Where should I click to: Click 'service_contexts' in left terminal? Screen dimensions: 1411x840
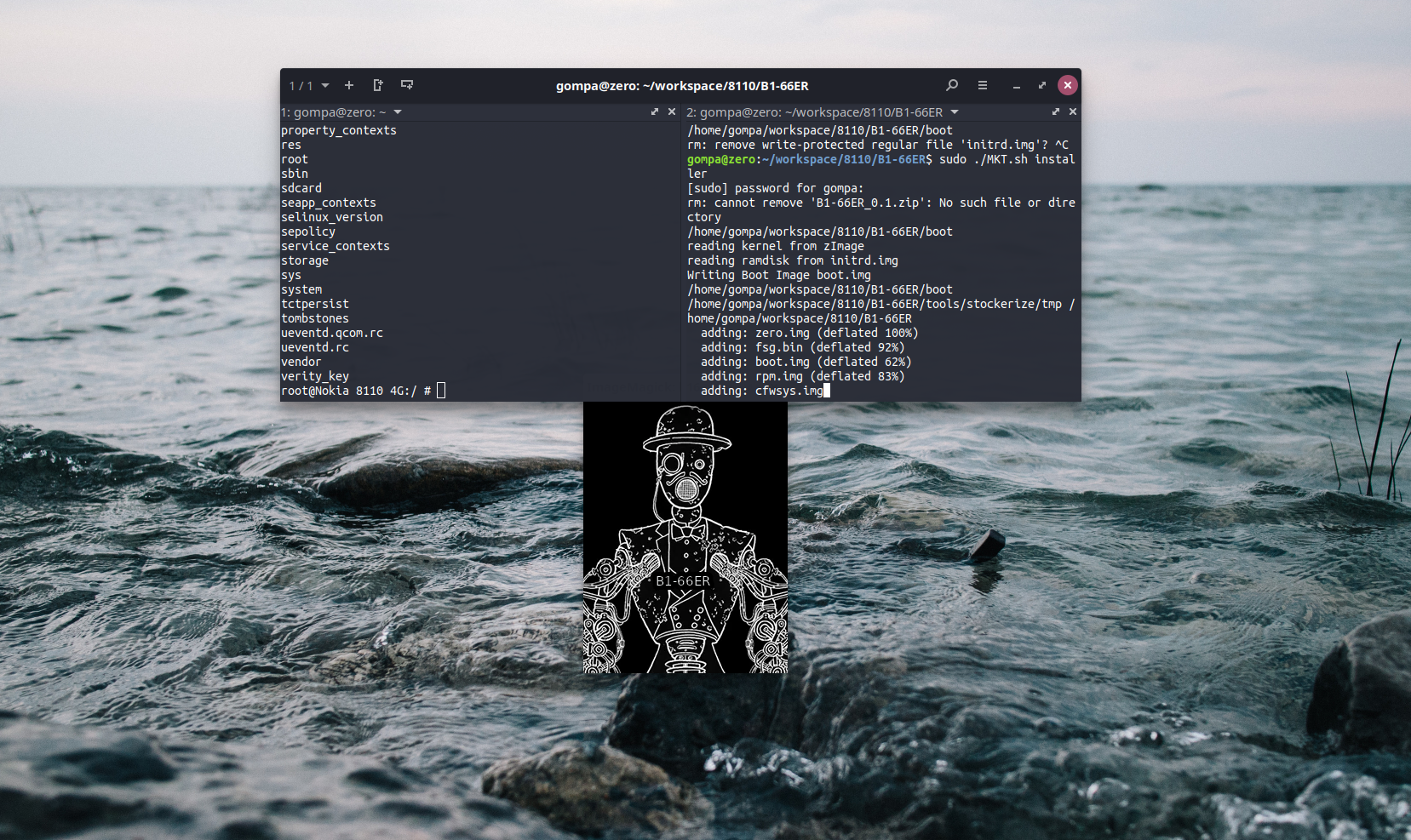336,246
